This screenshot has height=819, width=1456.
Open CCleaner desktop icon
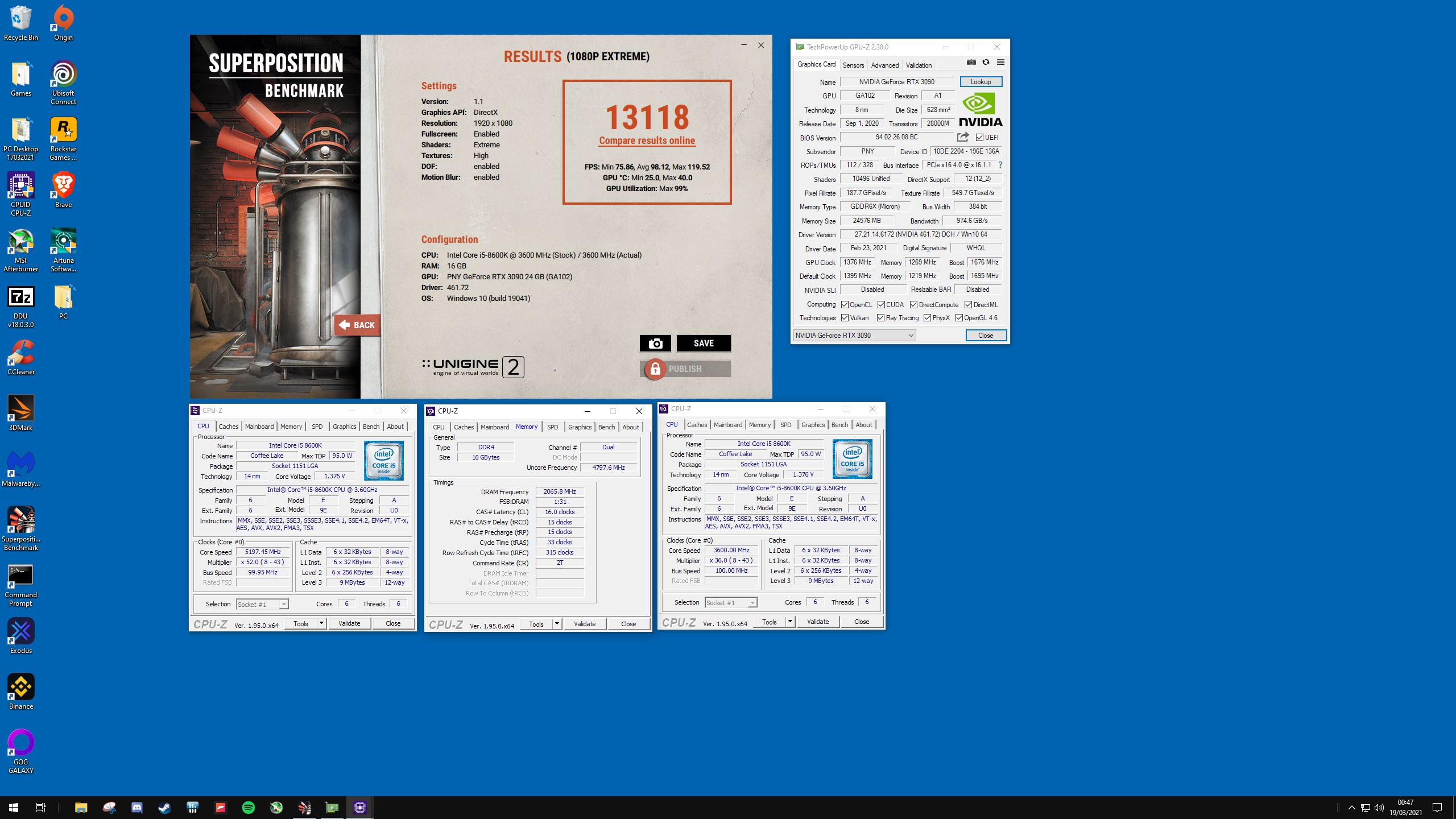(21, 358)
